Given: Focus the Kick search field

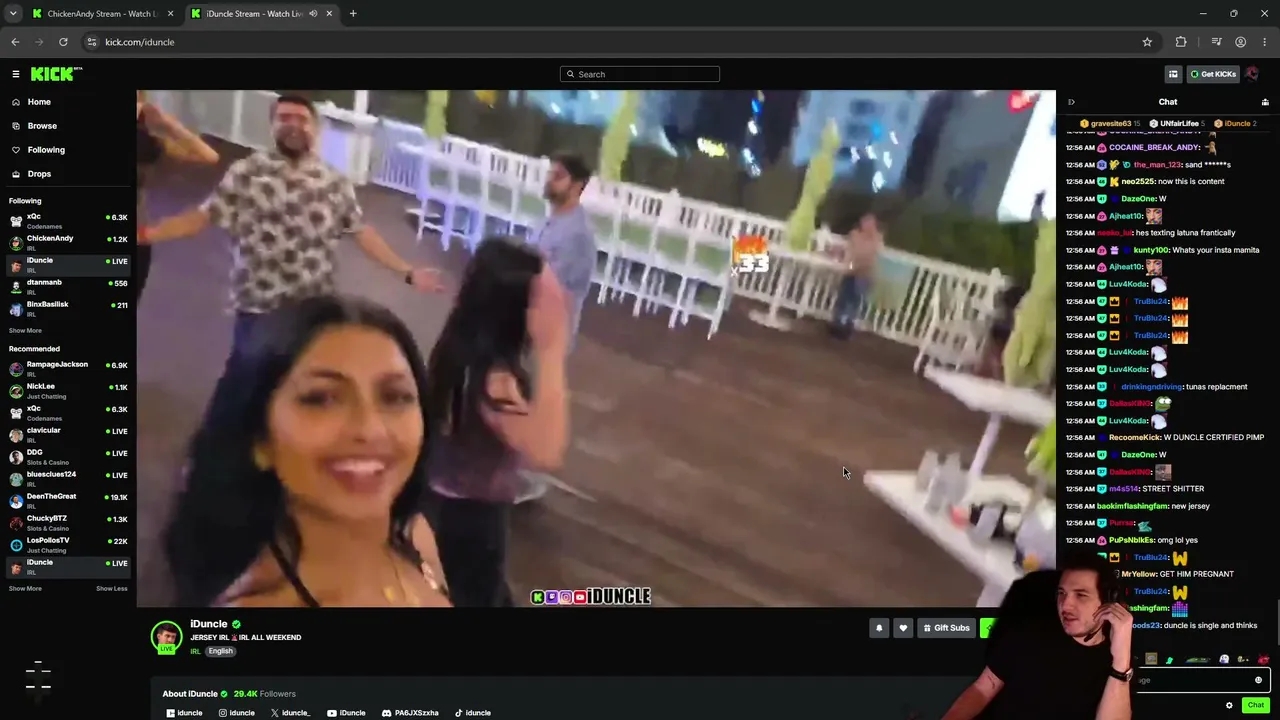Looking at the screenshot, I should [640, 74].
